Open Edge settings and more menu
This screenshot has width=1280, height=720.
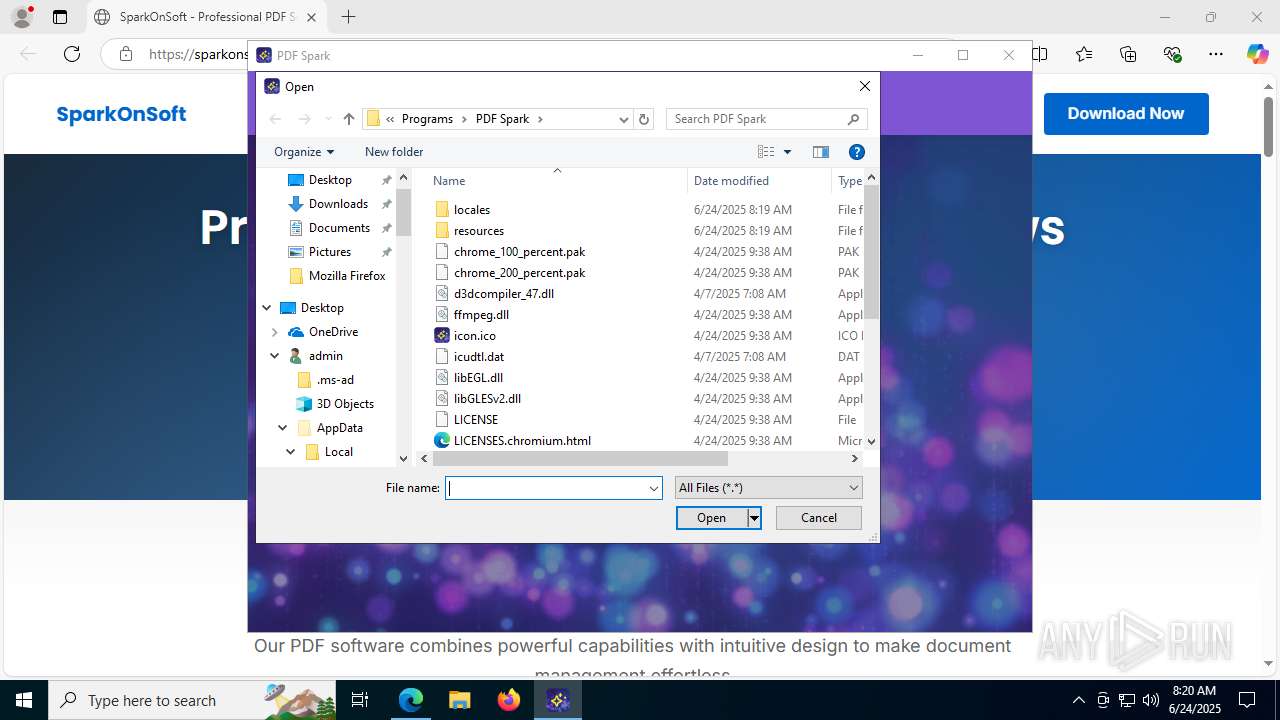(1216, 54)
